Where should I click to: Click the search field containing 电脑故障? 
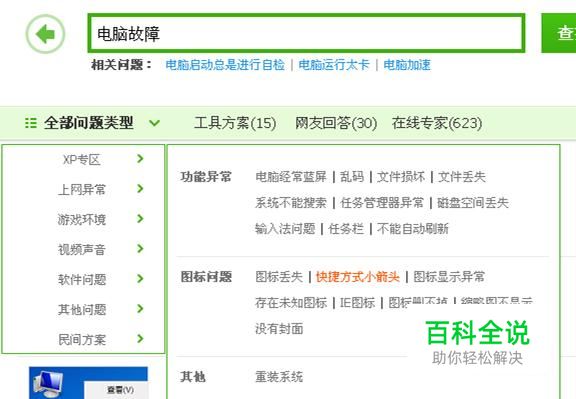(306, 33)
